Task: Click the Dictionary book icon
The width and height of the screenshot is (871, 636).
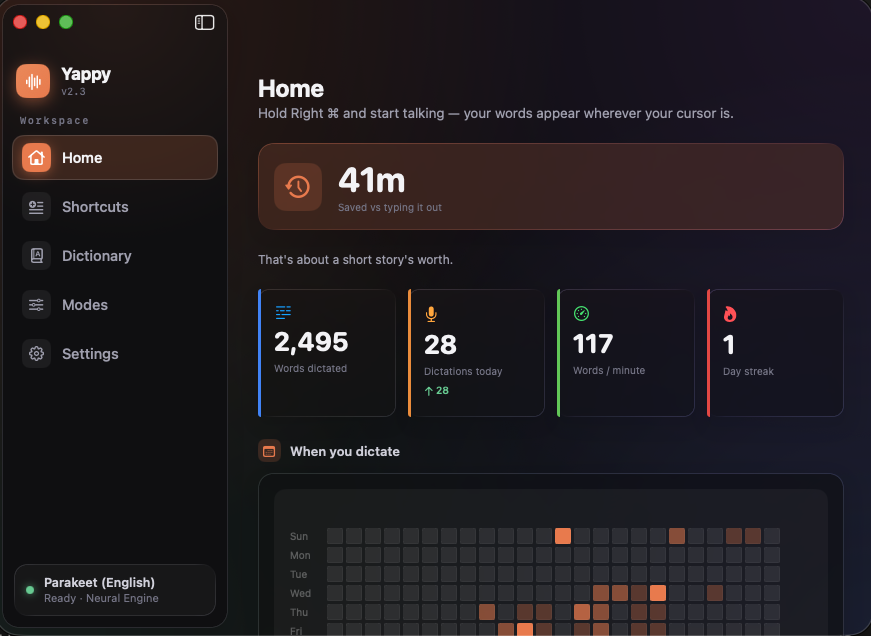Action: [37, 256]
